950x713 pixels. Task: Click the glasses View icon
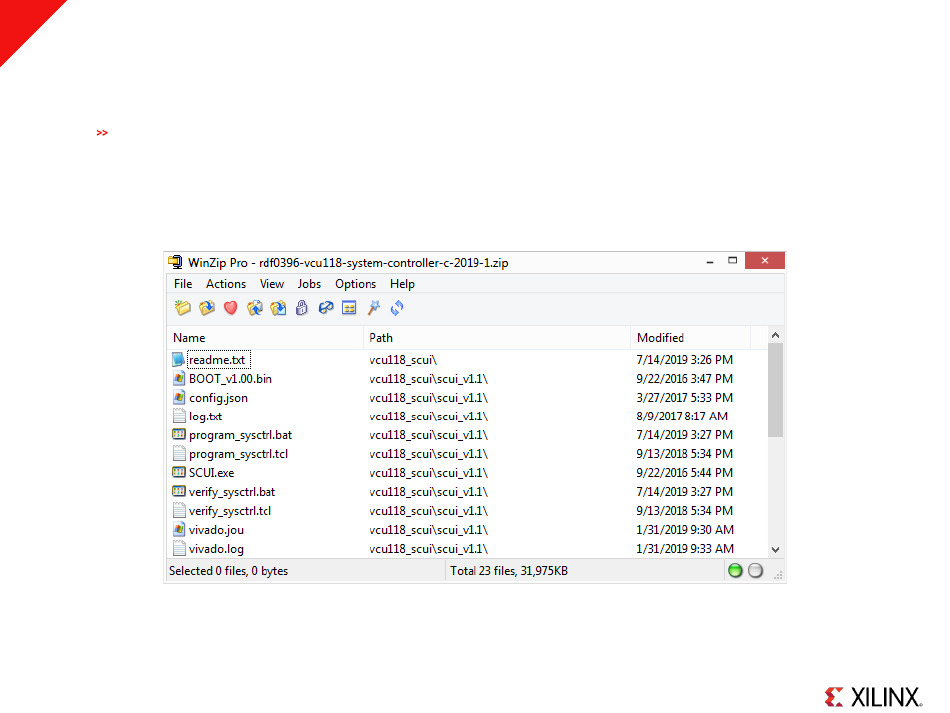point(326,308)
